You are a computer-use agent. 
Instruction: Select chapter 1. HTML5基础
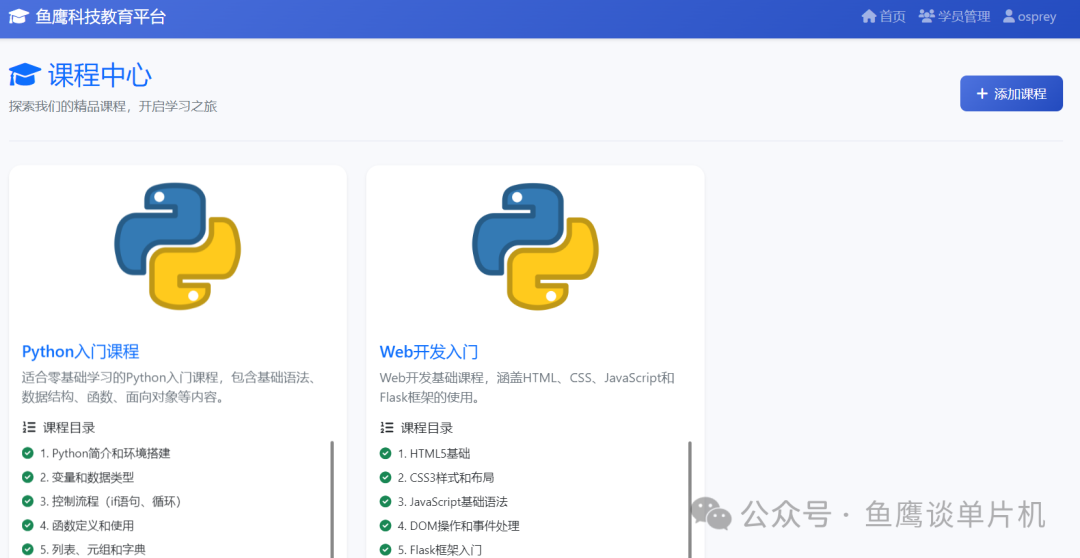[x=435, y=453]
